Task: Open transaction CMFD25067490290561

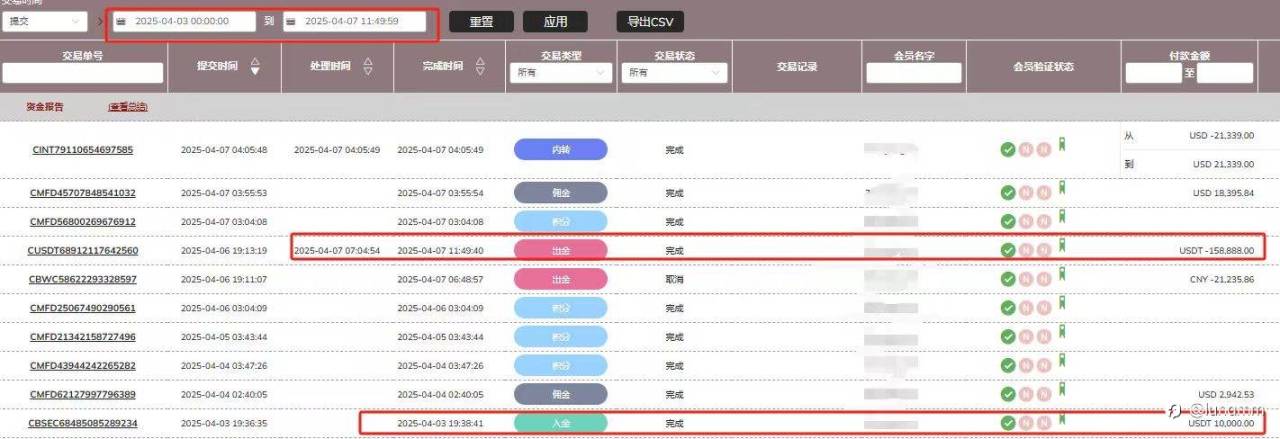Action: [x=83, y=308]
